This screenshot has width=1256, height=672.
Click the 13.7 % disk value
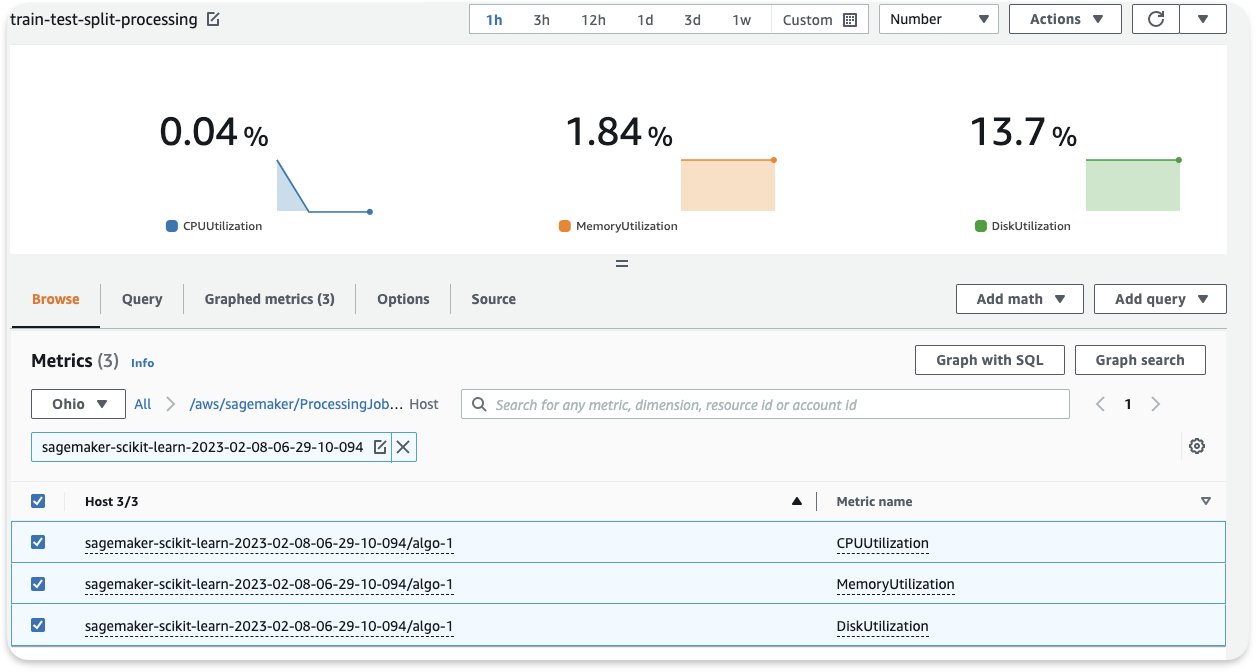[x=1023, y=132]
